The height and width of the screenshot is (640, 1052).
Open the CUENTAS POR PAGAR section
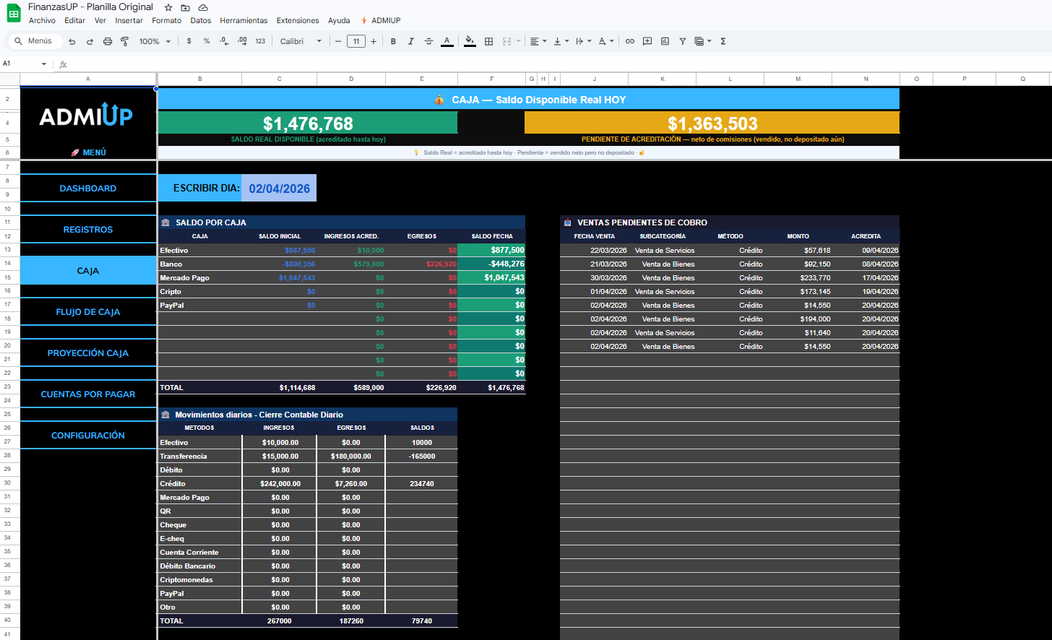coord(88,394)
